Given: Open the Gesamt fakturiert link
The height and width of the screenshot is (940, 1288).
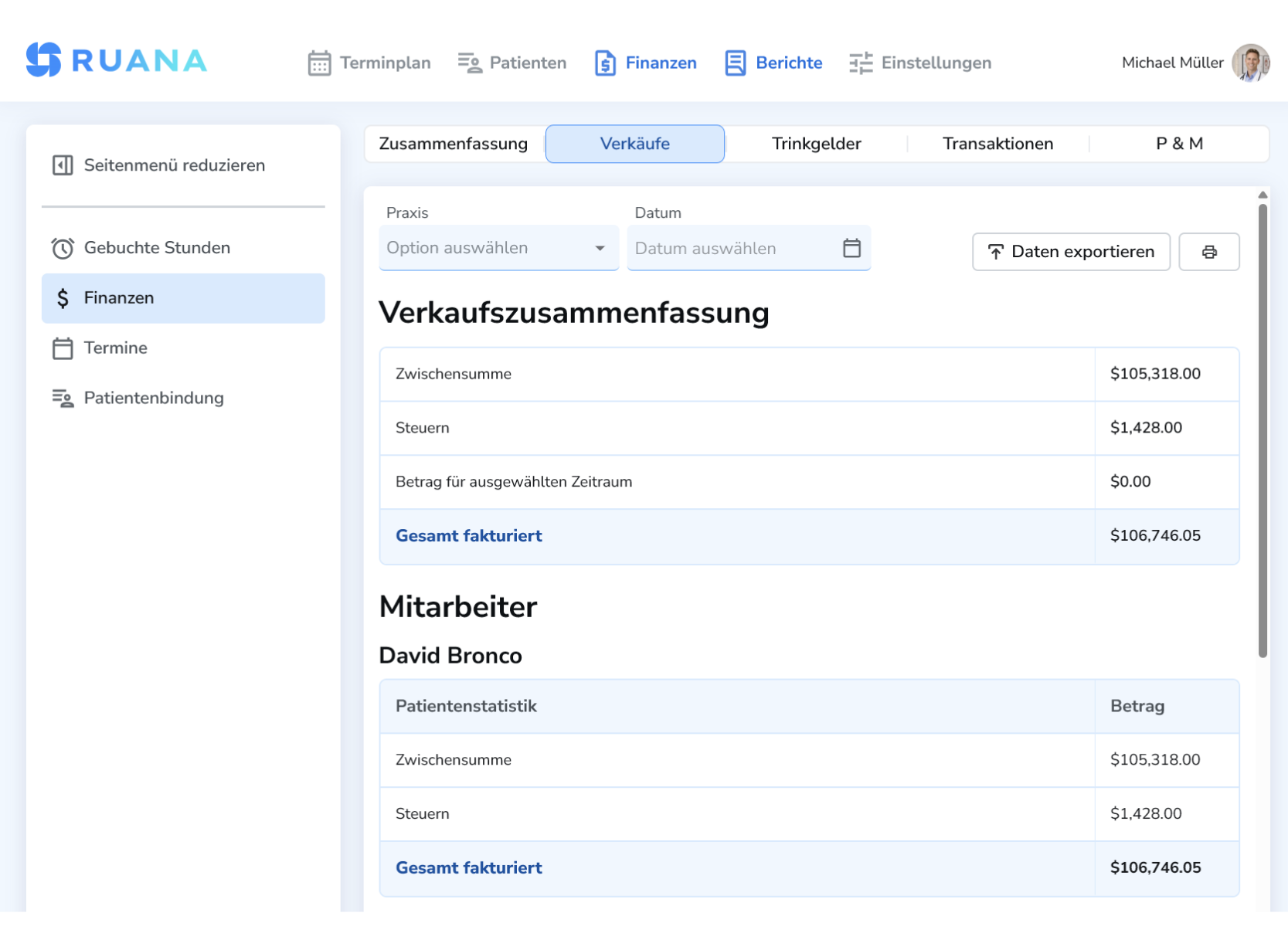Looking at the screenshot, I should (x=469, y=535).
